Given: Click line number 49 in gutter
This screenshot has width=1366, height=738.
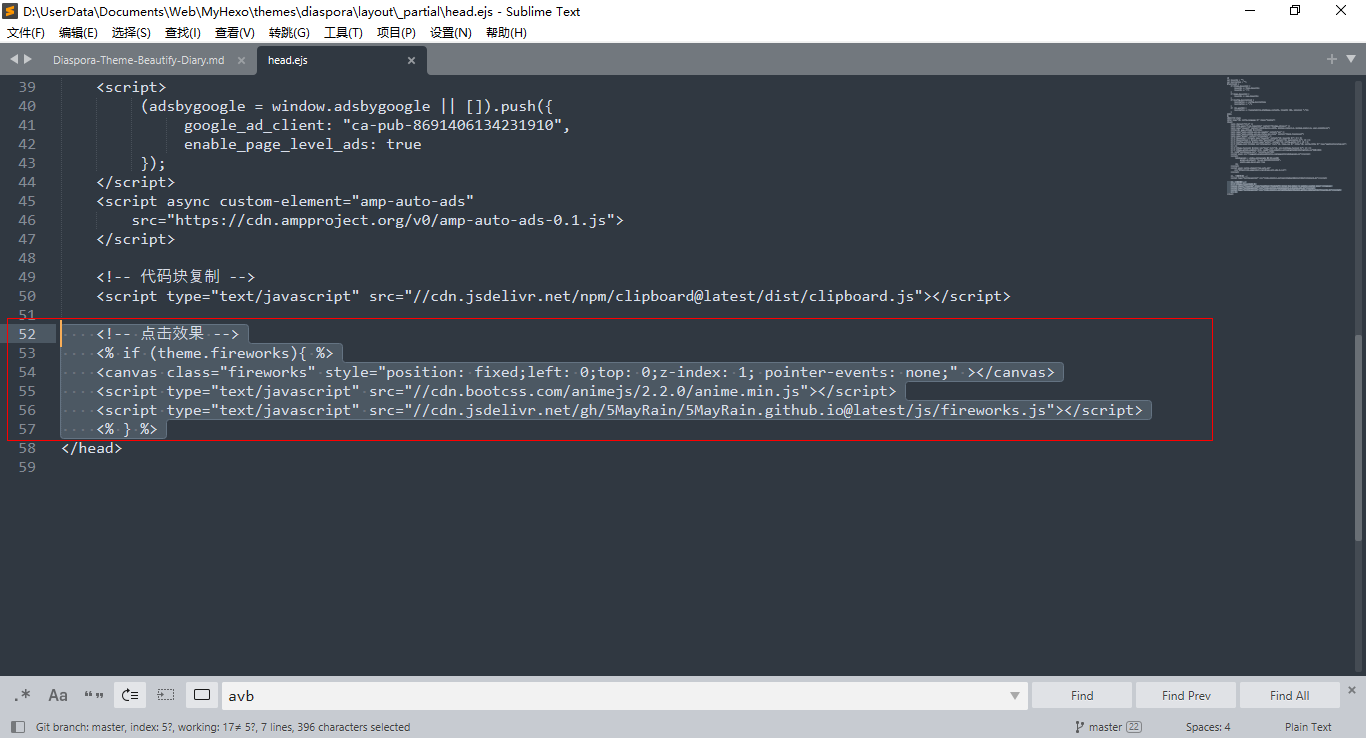Looking at the screenshot, I should (27, 277).
